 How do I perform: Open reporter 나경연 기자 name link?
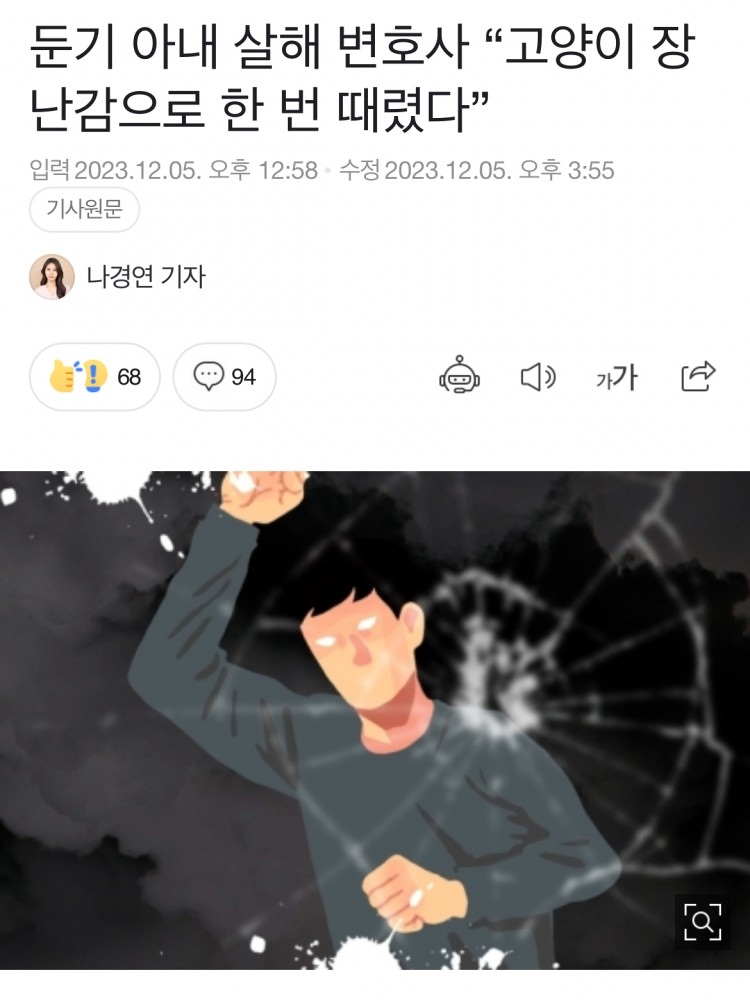pos(146,276)
